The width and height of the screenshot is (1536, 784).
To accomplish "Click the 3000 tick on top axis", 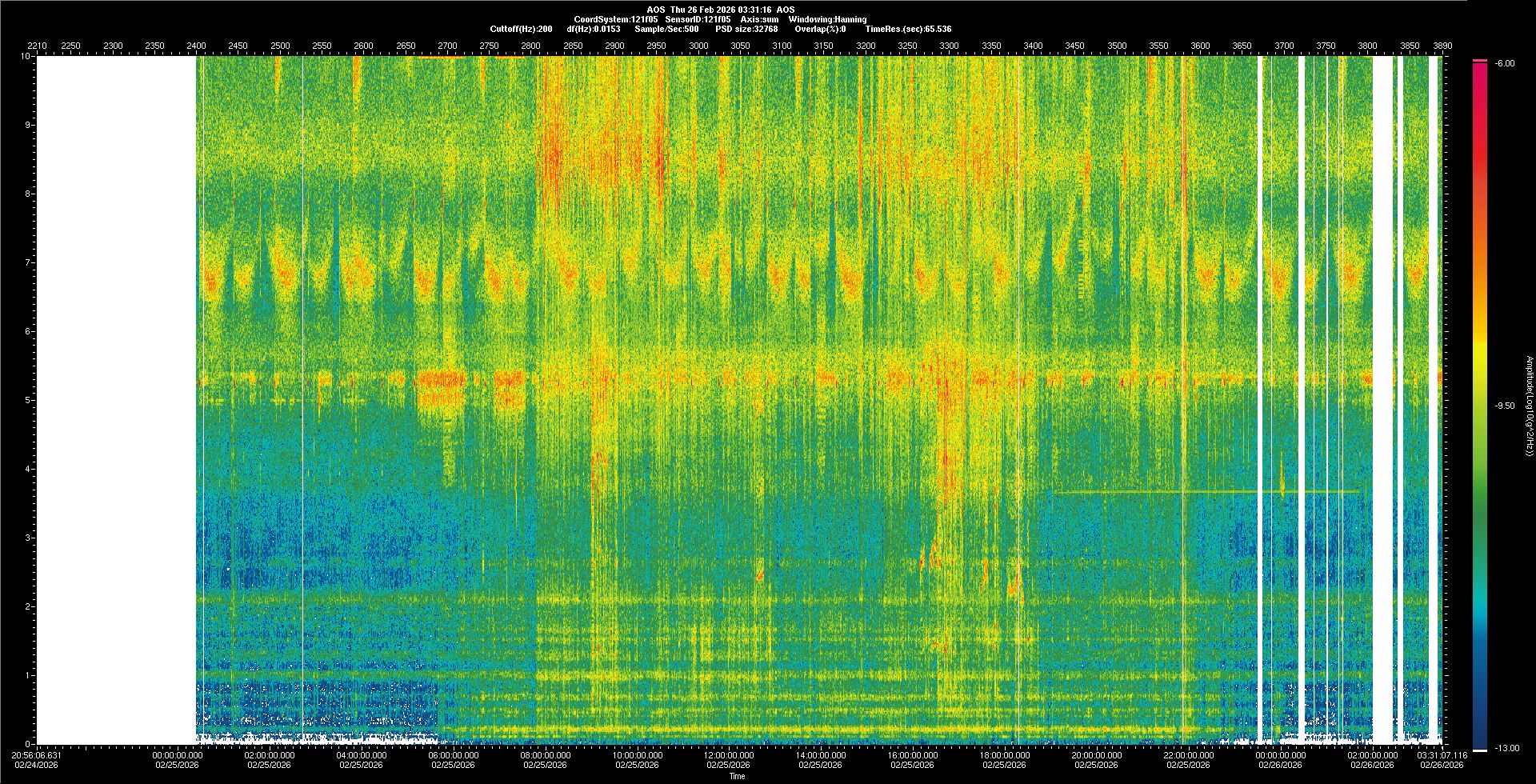I will pyautogui.click(x=698, y=46).
